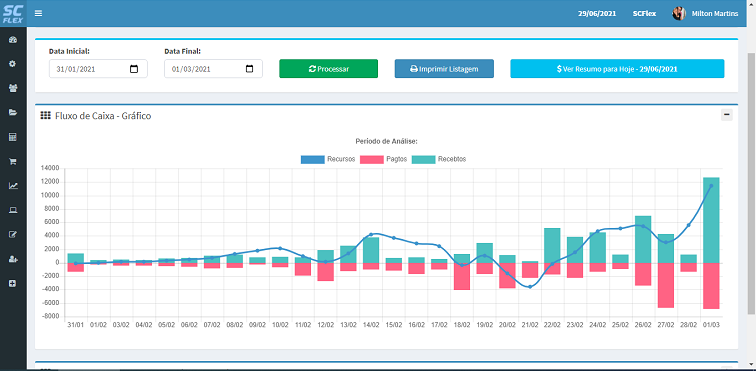Open the calculator icon in the sidebar
The image size is (756, 371).
[x=13, y=137]
